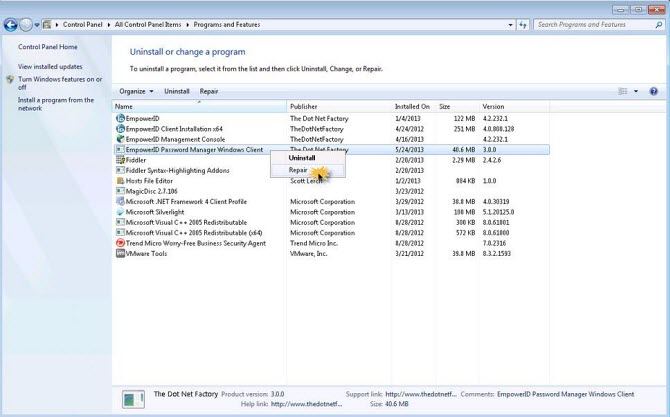670x417 pixels.
Task: Sort by the Size column header
Action: 457,106
